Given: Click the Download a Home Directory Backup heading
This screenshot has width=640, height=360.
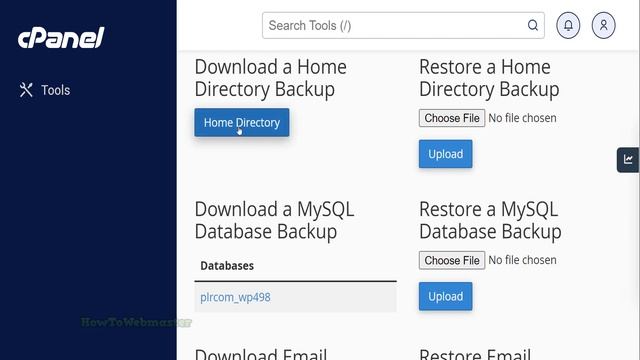Looking at the screenshot, I should 271,78.
